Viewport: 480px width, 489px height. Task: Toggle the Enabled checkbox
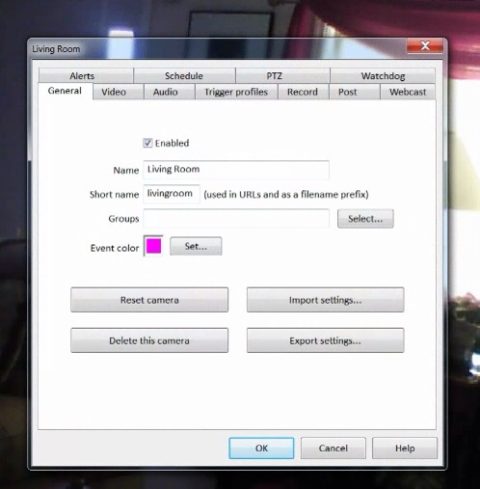pos(148,143)
